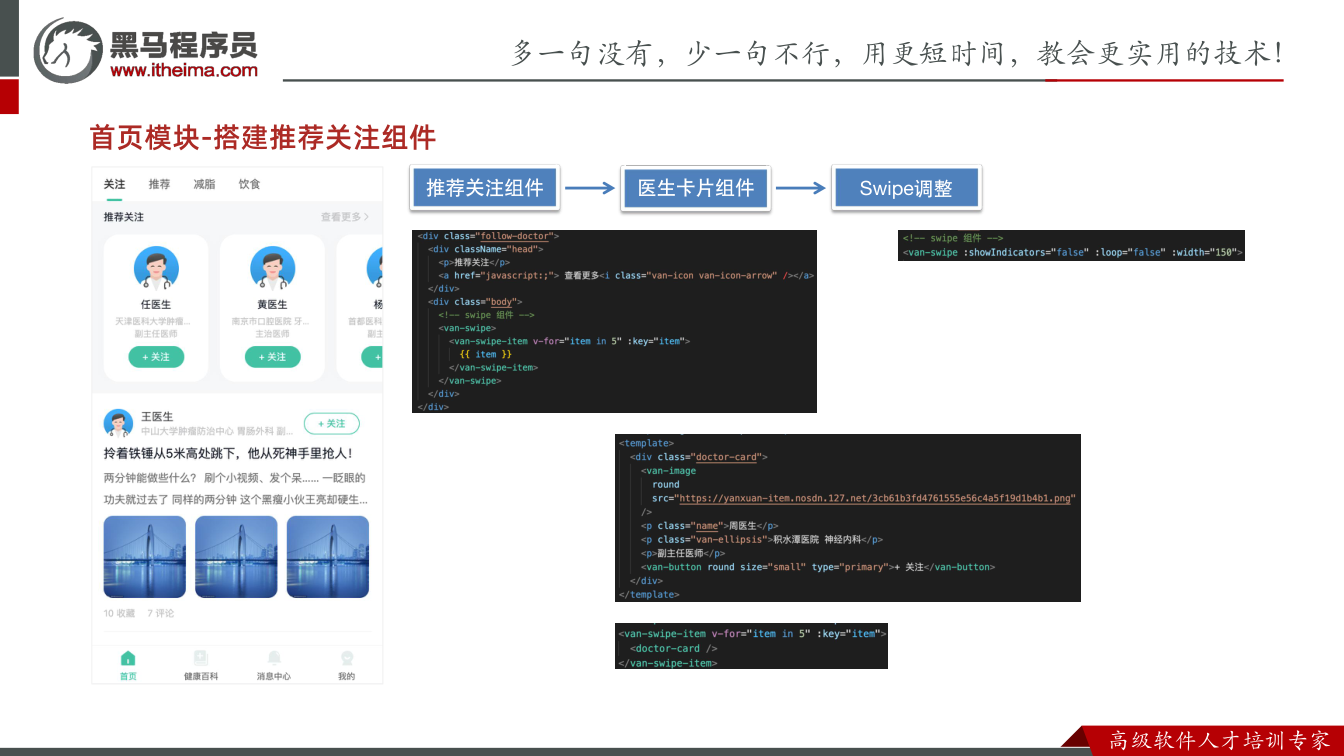
Task: Switch to the 关注 tab
Action: click(x=115, y=184)
